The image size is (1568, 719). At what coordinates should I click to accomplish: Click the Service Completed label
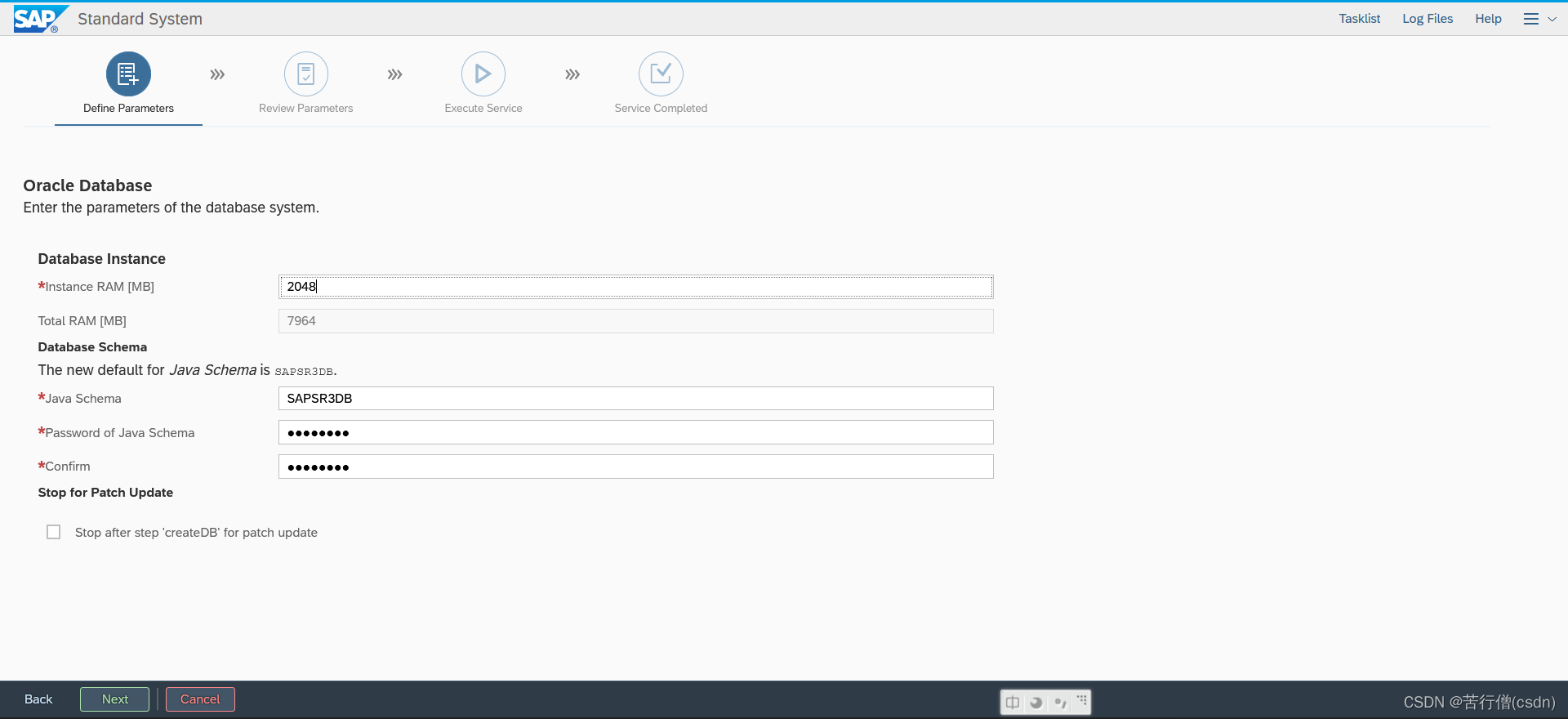click(x=661, y=108)
